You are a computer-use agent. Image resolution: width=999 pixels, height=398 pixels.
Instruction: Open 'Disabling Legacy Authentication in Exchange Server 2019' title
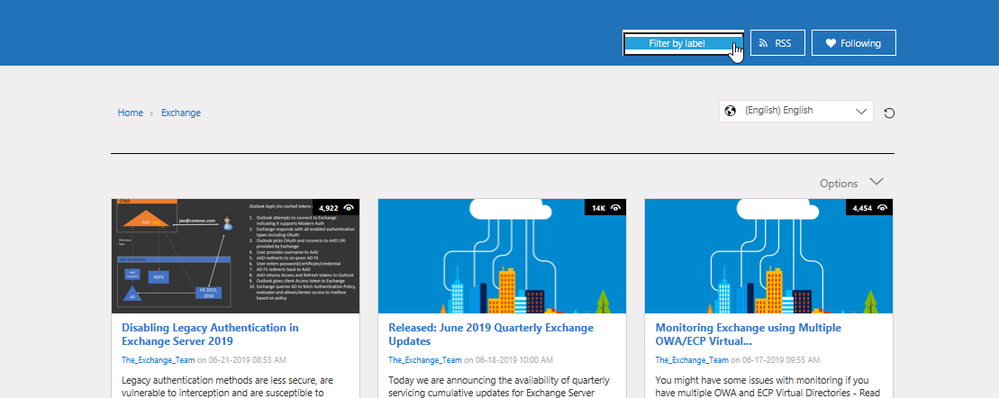pyautogui.click(x=210, y=334)
